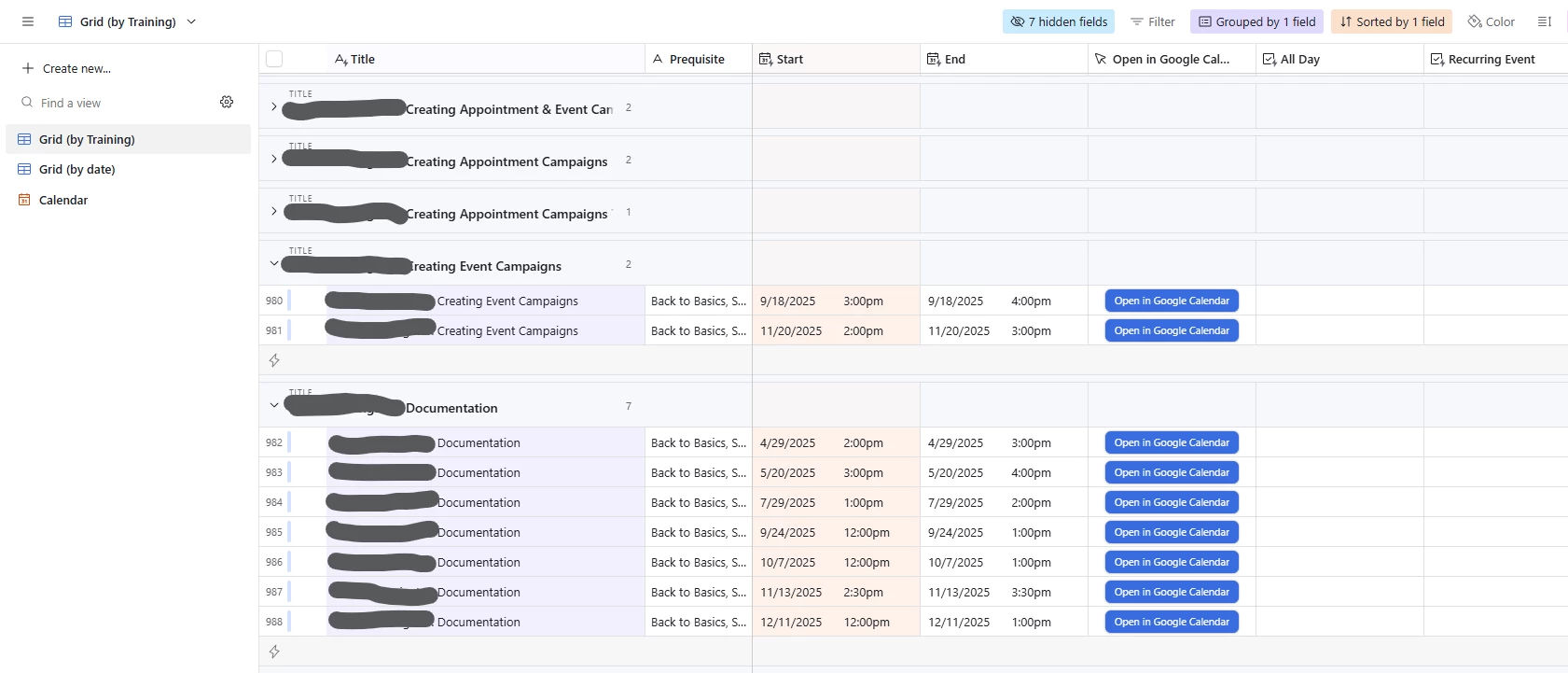This screenshot has height=673, width=1568.
Task: Open Google Calendar for row 983
Action: (1172, 472)
